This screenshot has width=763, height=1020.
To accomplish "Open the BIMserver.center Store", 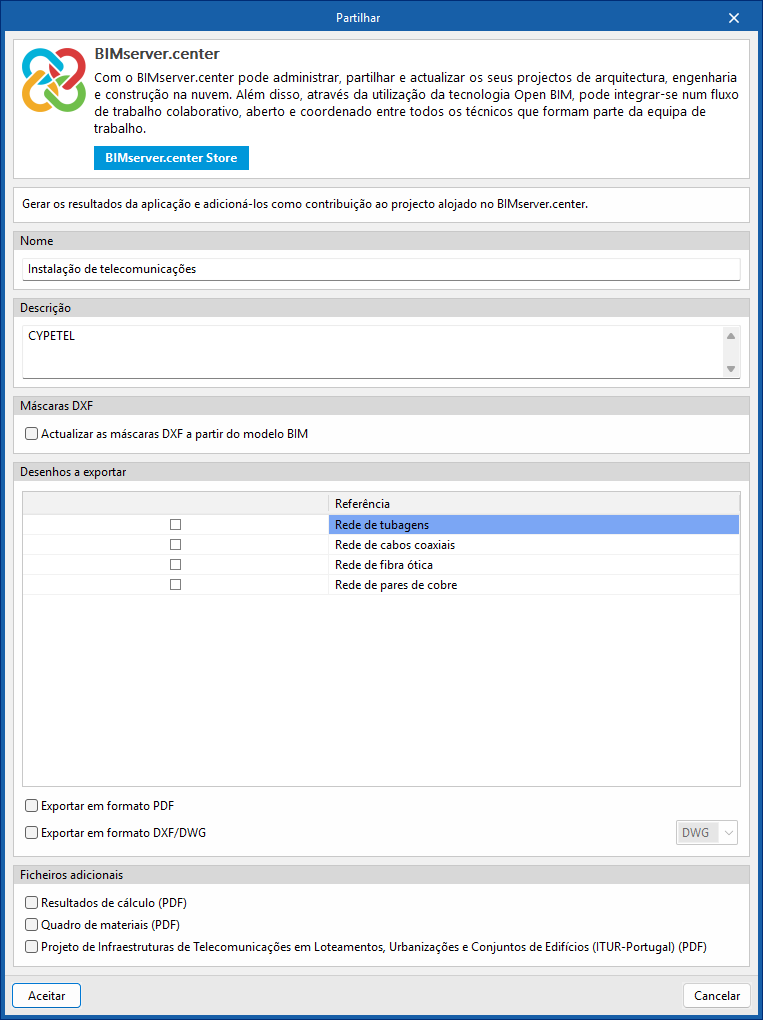I will click(171, 158).
